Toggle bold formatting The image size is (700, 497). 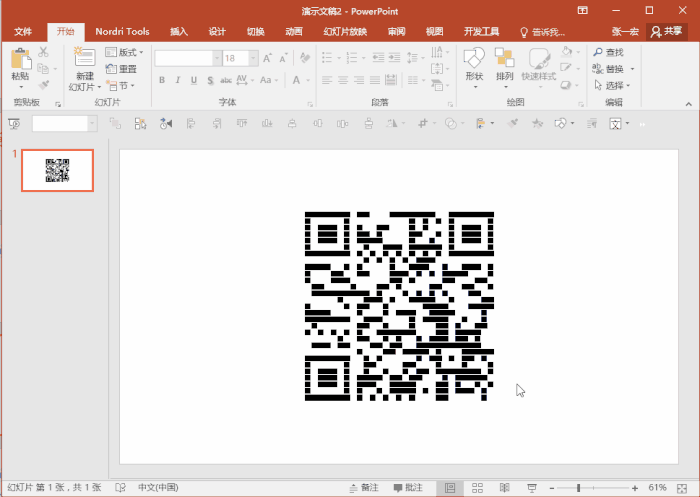point(162,80)
